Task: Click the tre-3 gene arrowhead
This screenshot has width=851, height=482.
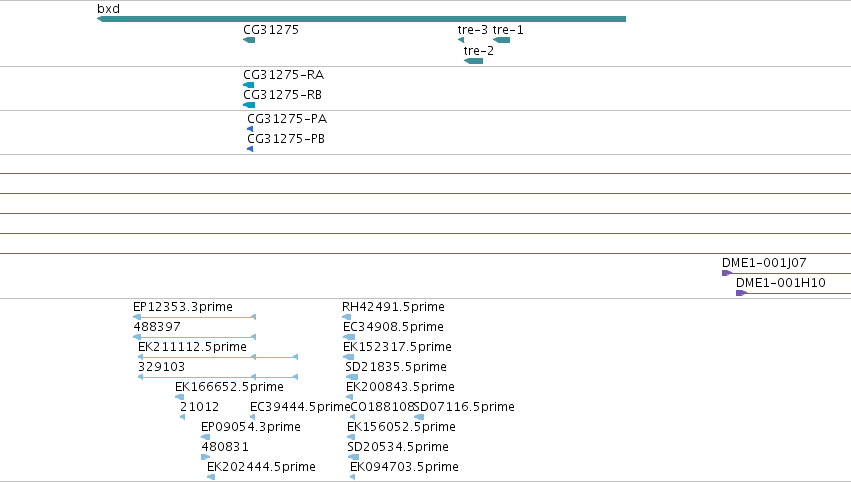Action: pos(461,40)
